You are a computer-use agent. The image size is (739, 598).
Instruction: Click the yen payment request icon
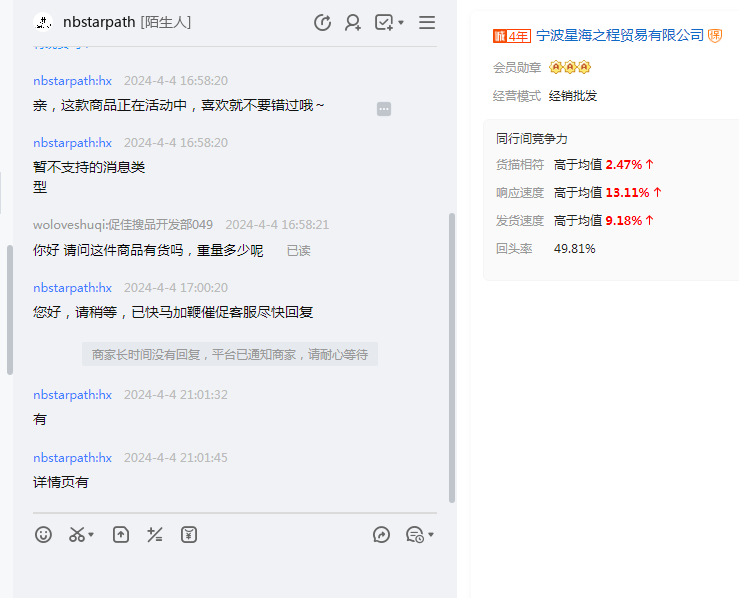(x=188, y=535)
